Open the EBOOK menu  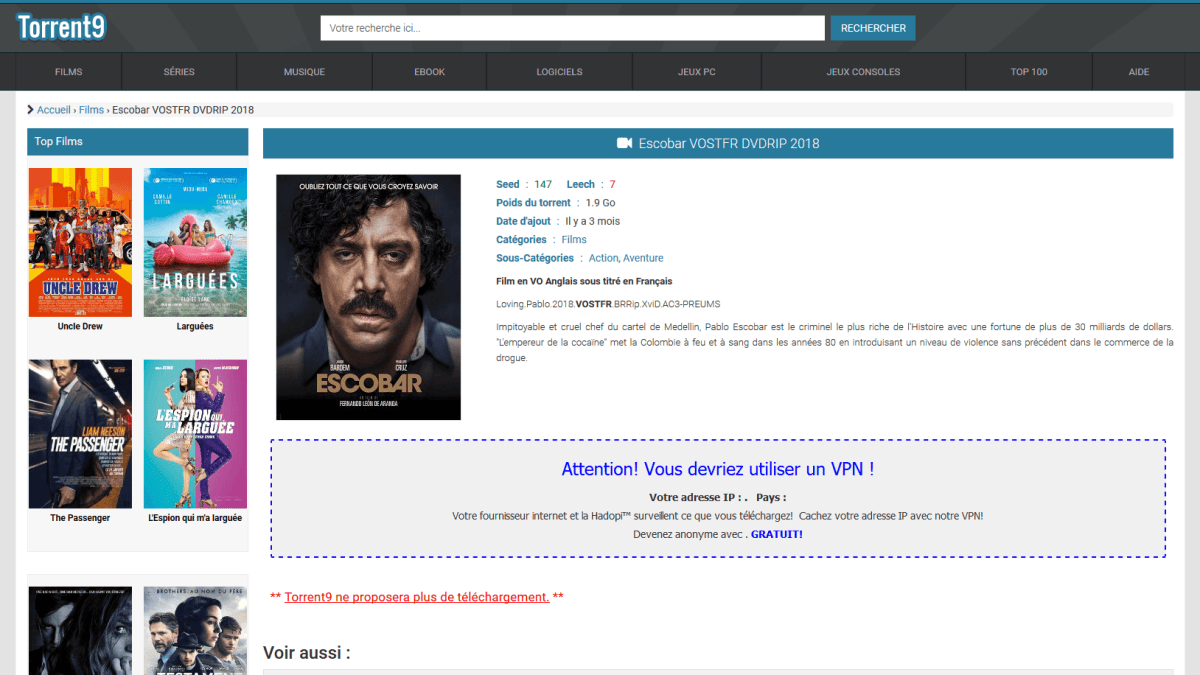429,72
